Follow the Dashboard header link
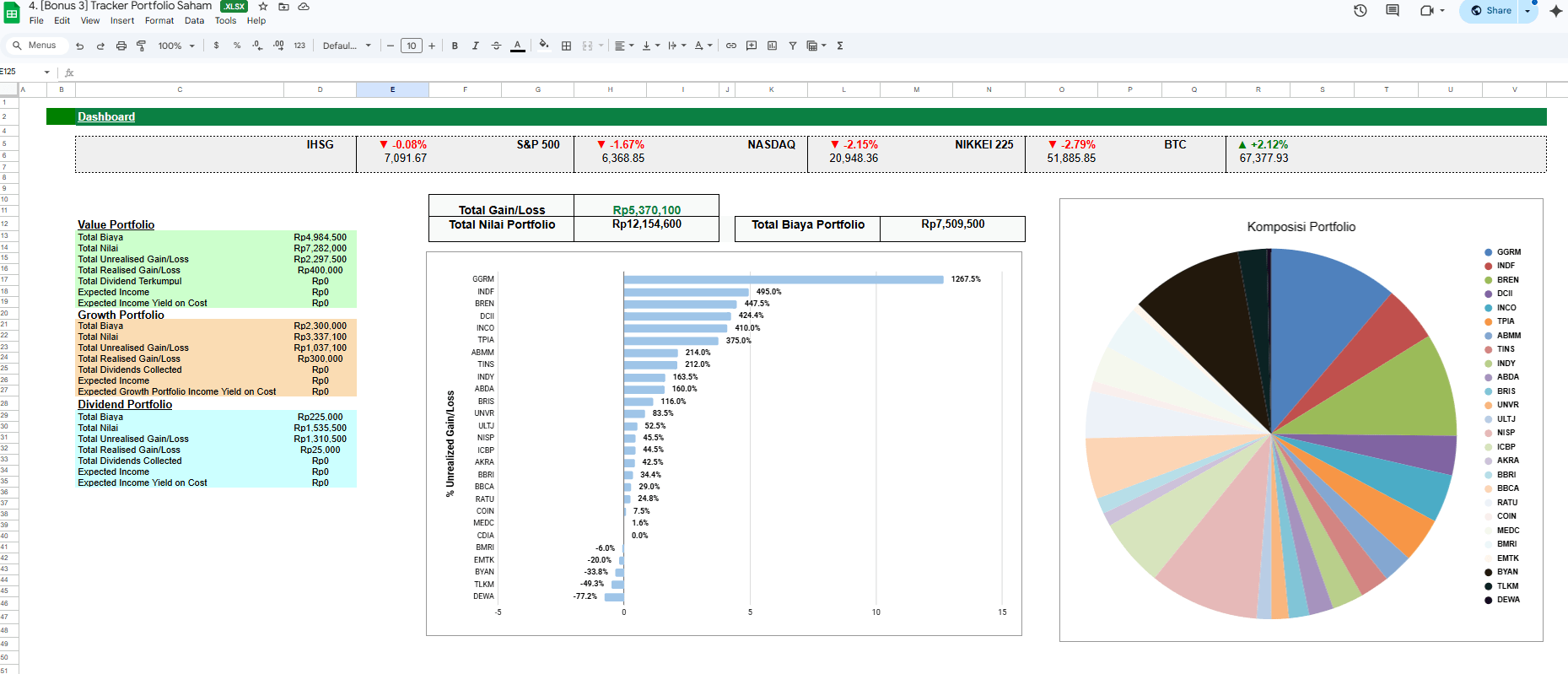 pyautogui.click(x=106, y=116)
